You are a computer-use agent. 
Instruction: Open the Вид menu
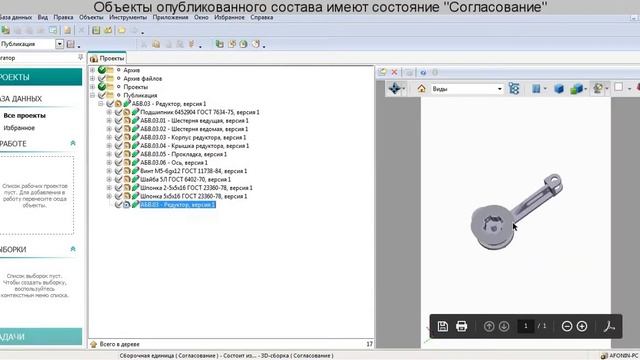42,17
